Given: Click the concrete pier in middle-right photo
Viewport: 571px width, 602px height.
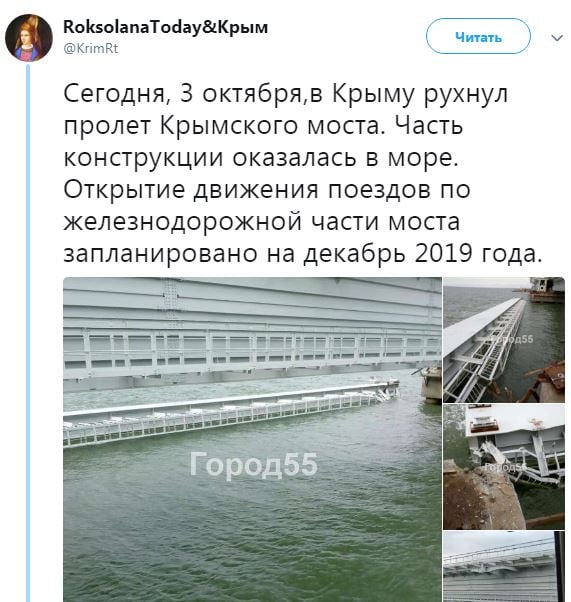Looking at the screenshot, I should point(482,497).
